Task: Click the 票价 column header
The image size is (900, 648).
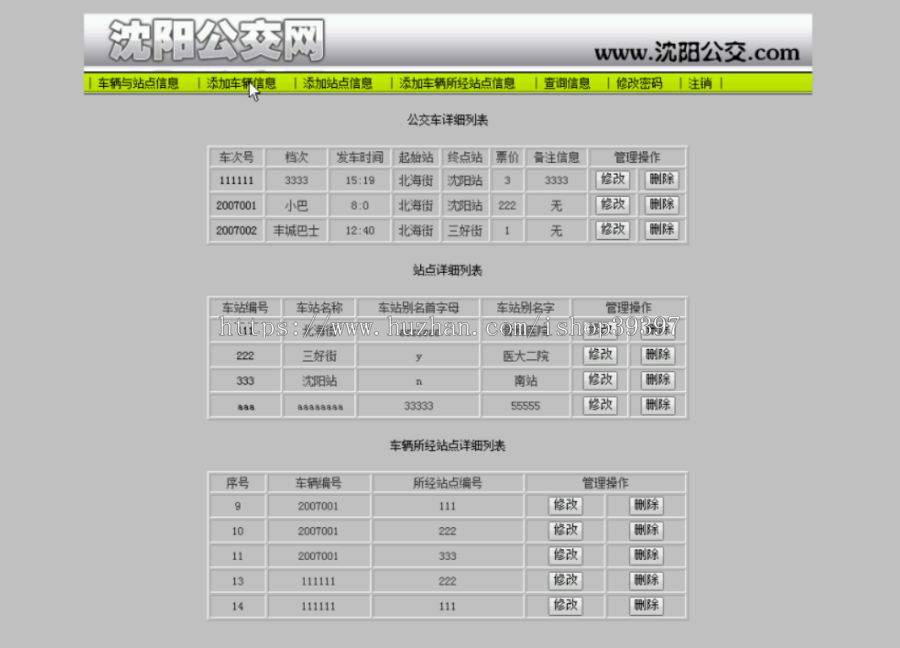Action: (x=507, y=157)
